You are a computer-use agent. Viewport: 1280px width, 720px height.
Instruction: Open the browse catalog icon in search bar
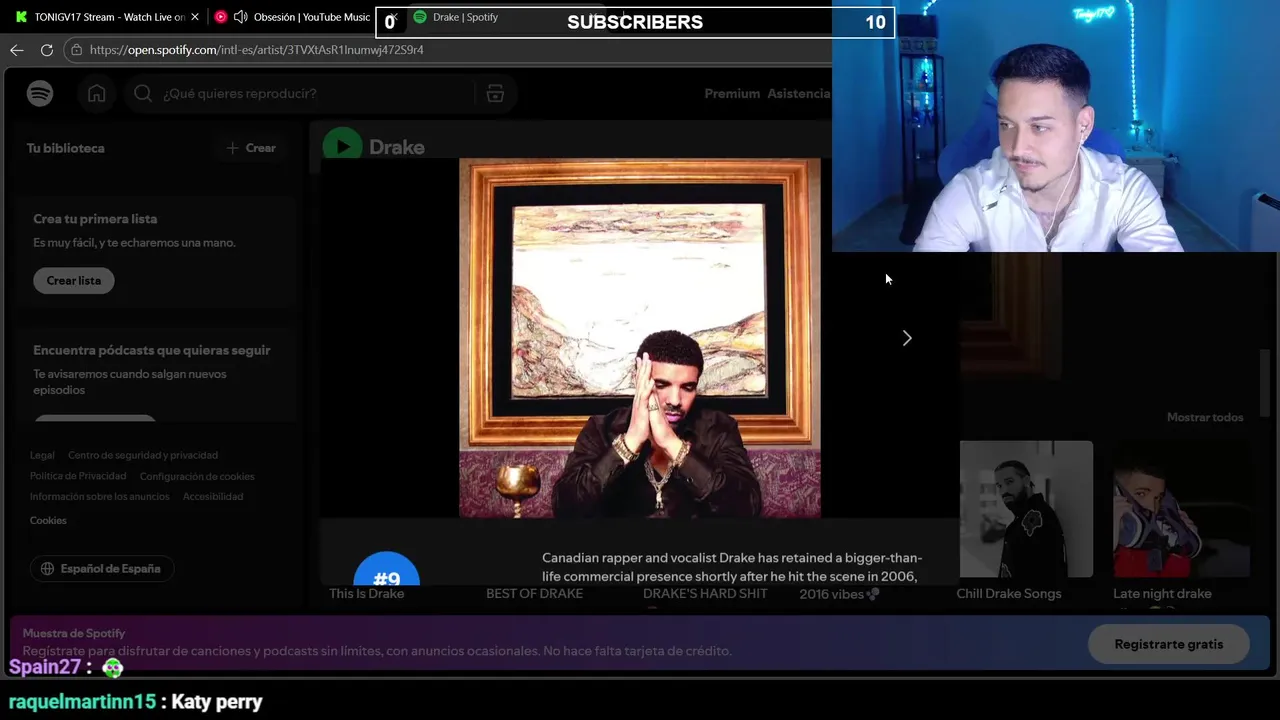click(x=495, y=93)
